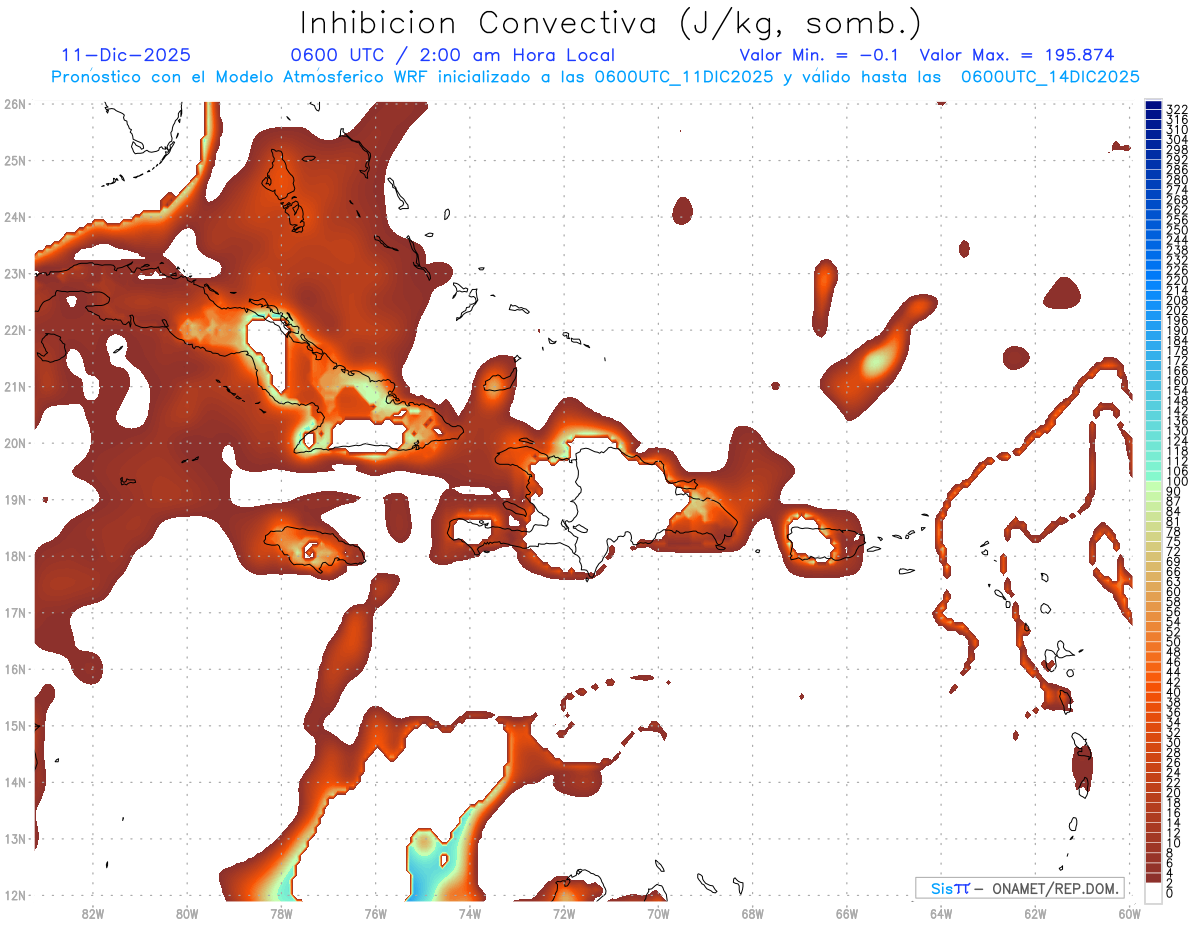The image size is (1200, 927).
Task: Click the '24N' latitude label
Action: [15, 217]
